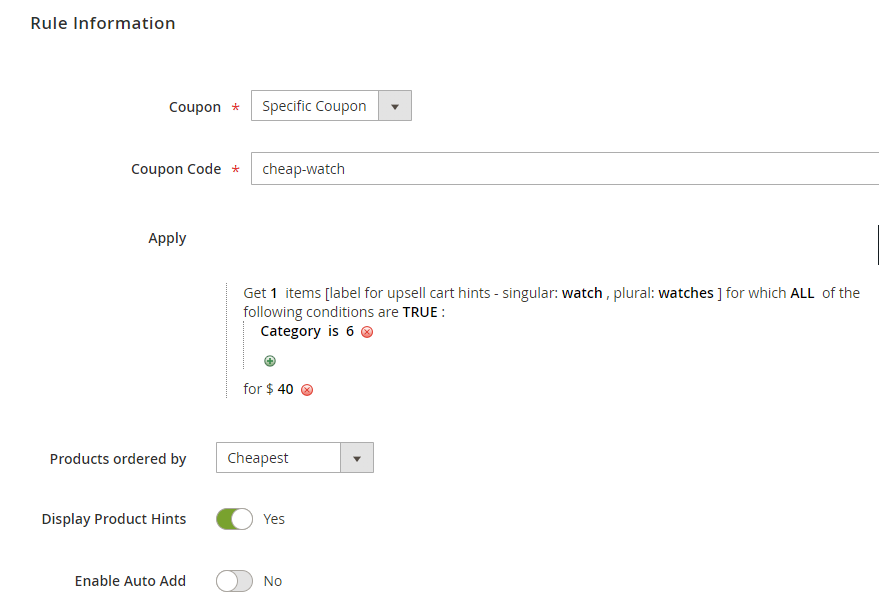Edit the category value 6

coord(350,331)
